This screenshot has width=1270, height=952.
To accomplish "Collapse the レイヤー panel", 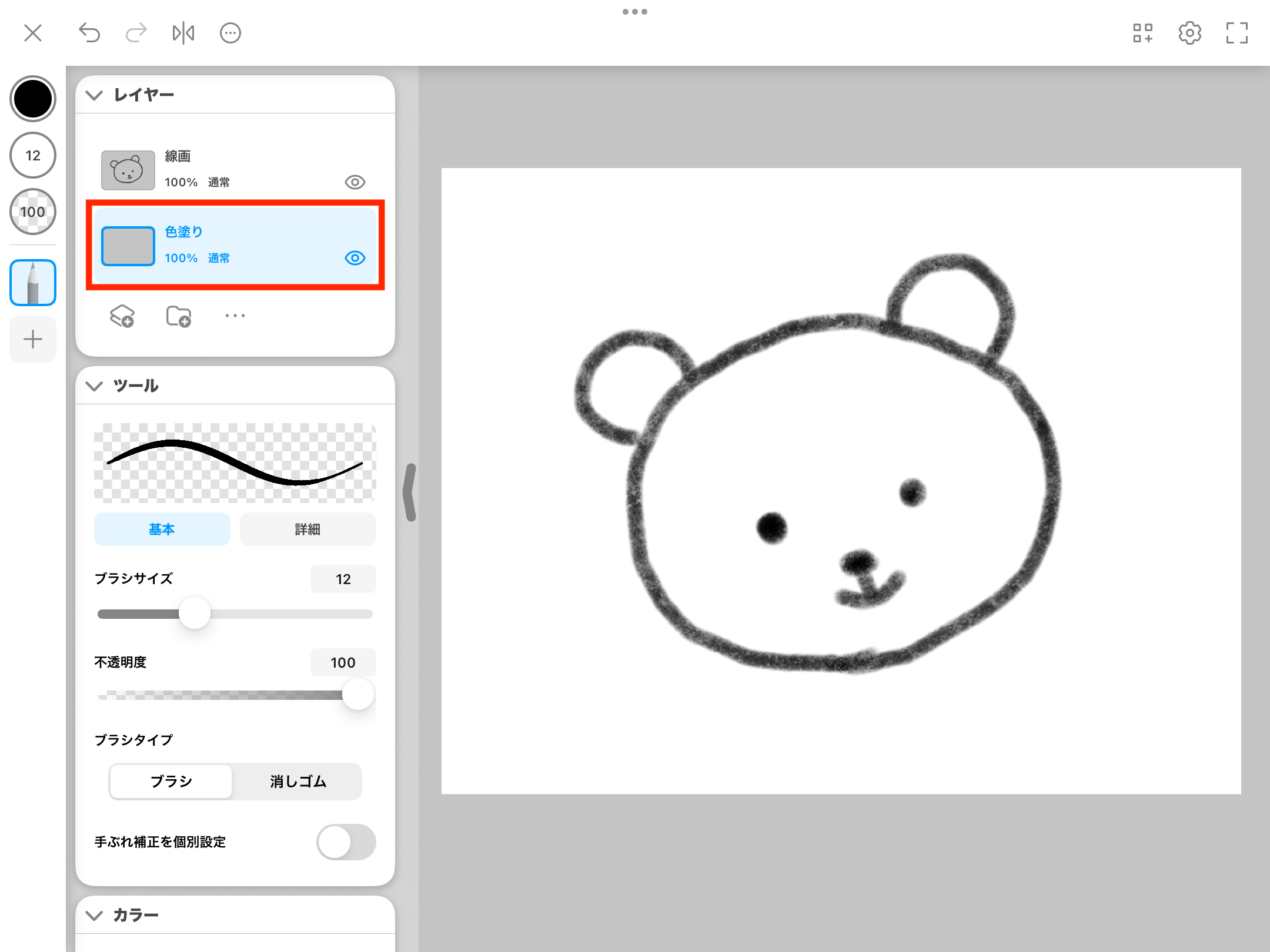I will pyautogui.click(x=94, y=95).
